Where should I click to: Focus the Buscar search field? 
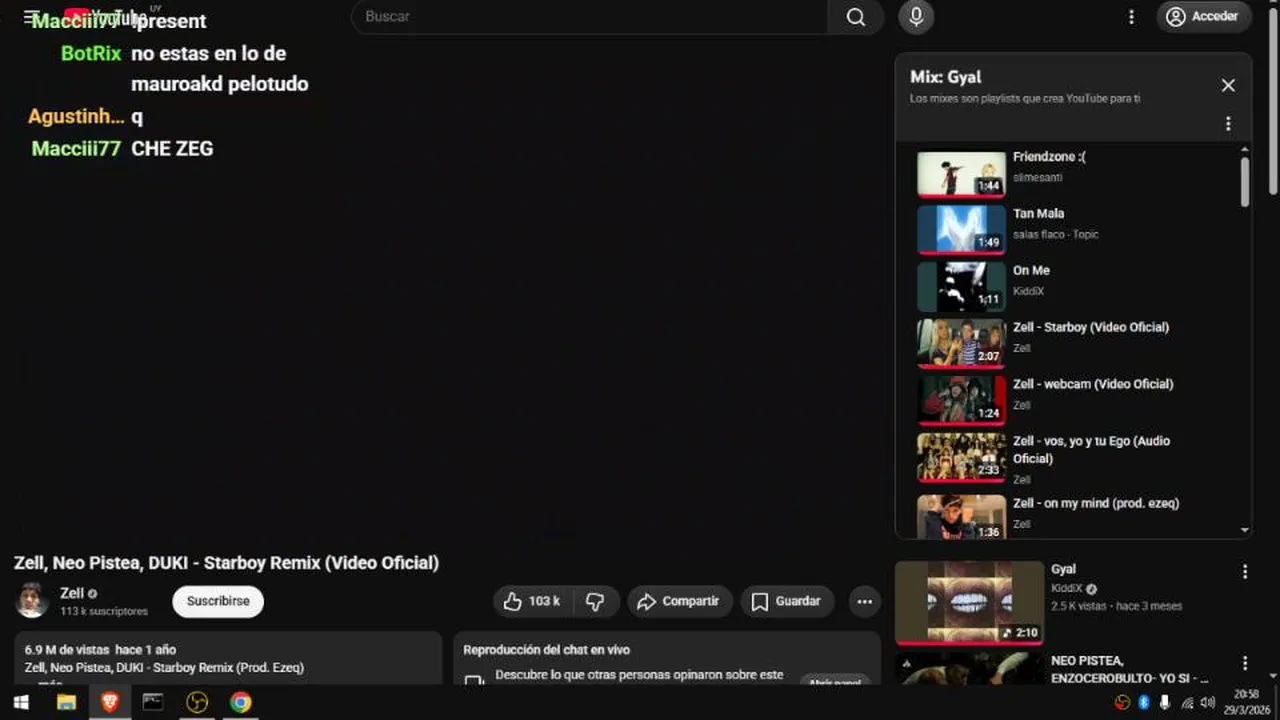tap(590, 17)
